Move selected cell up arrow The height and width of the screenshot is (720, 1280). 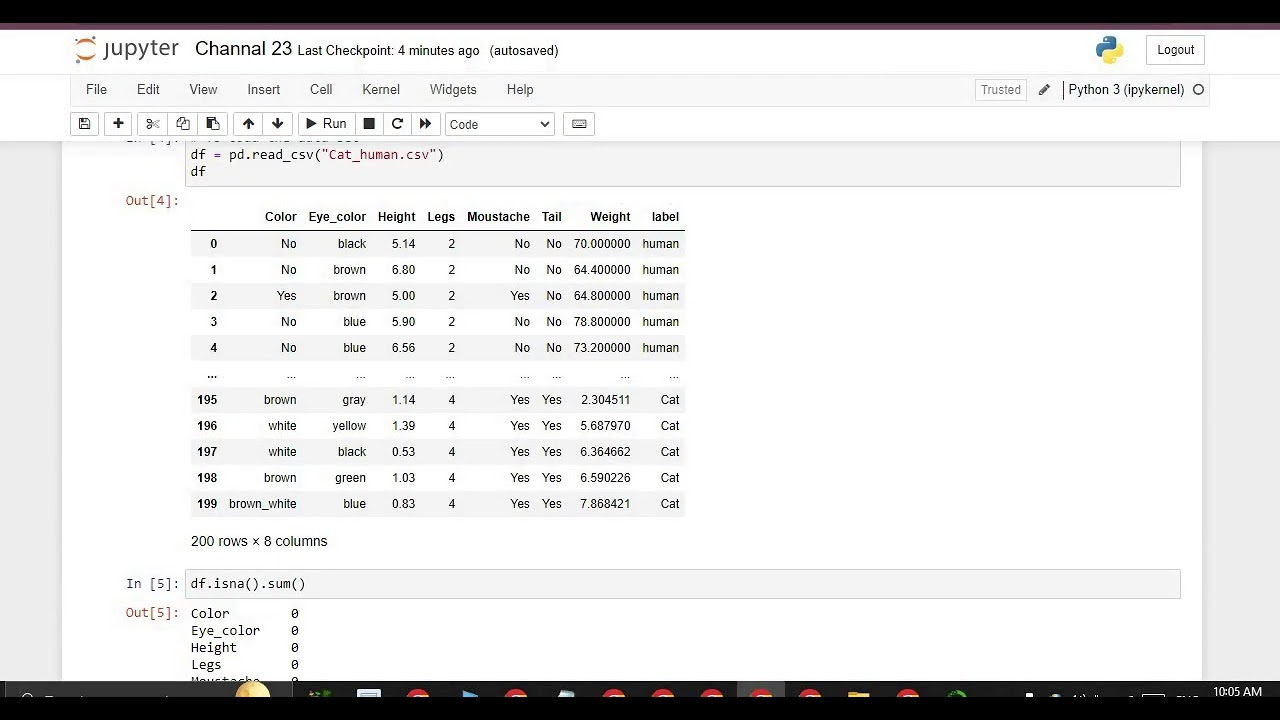[248, 124]
